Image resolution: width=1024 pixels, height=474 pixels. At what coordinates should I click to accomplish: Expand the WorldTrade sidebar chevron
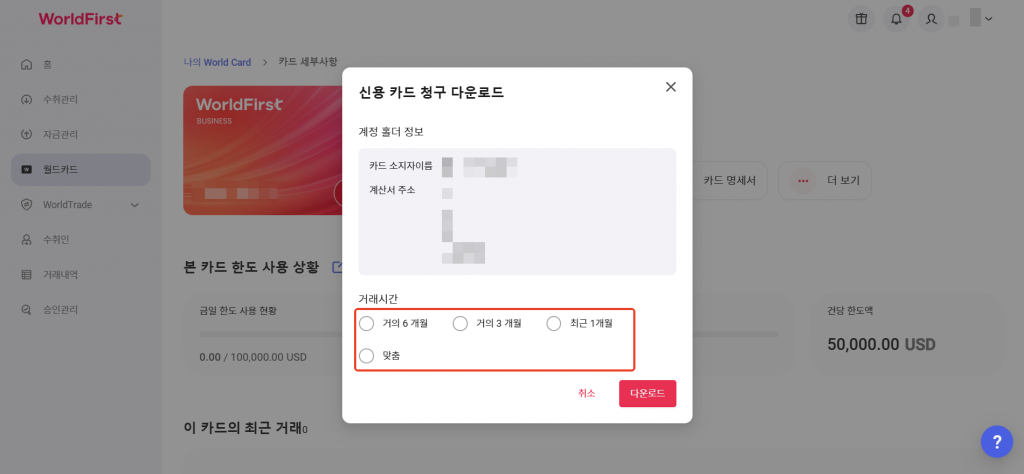tap(135, 205)
